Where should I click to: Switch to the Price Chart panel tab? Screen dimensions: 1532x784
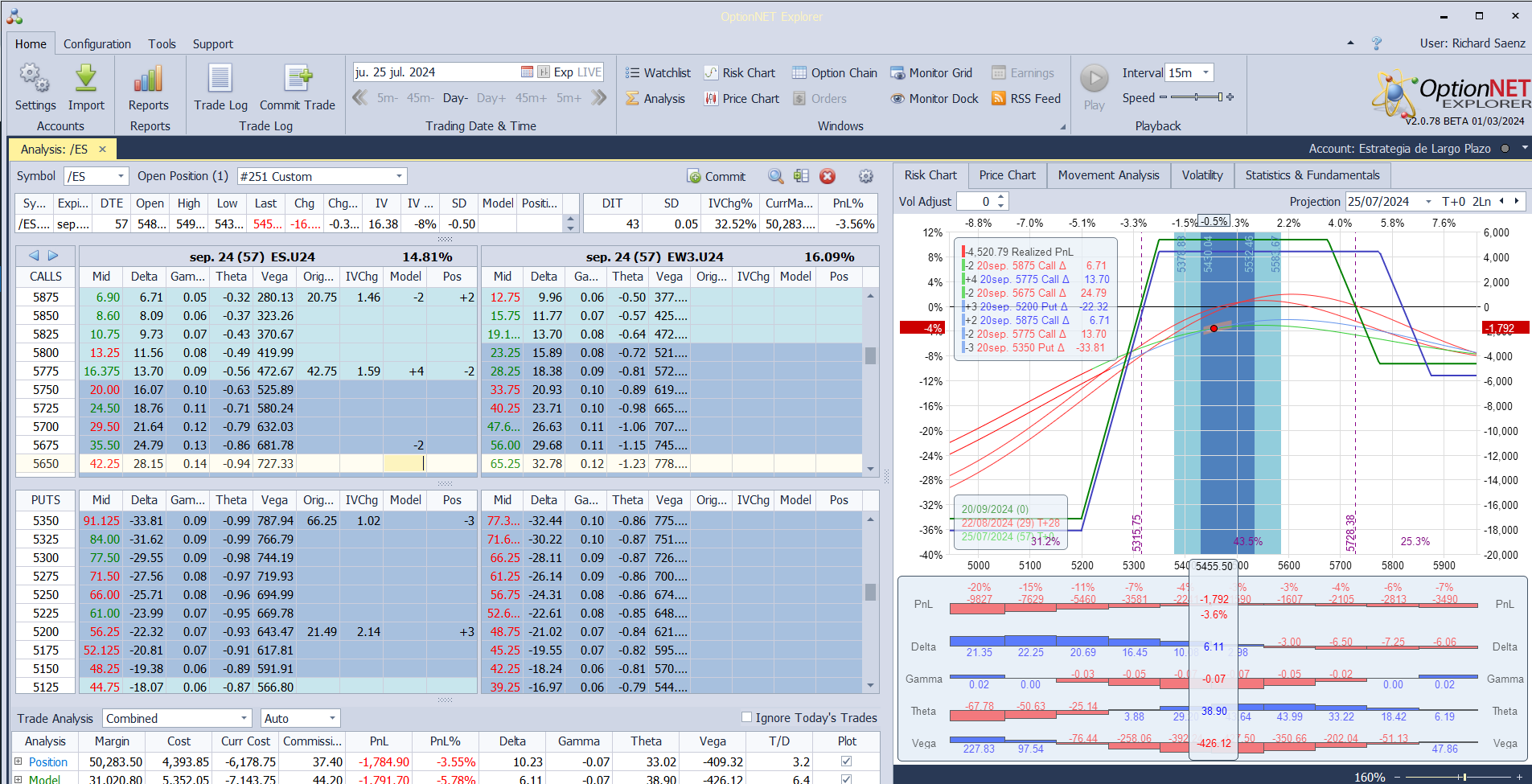click(x=1007, y=175)
